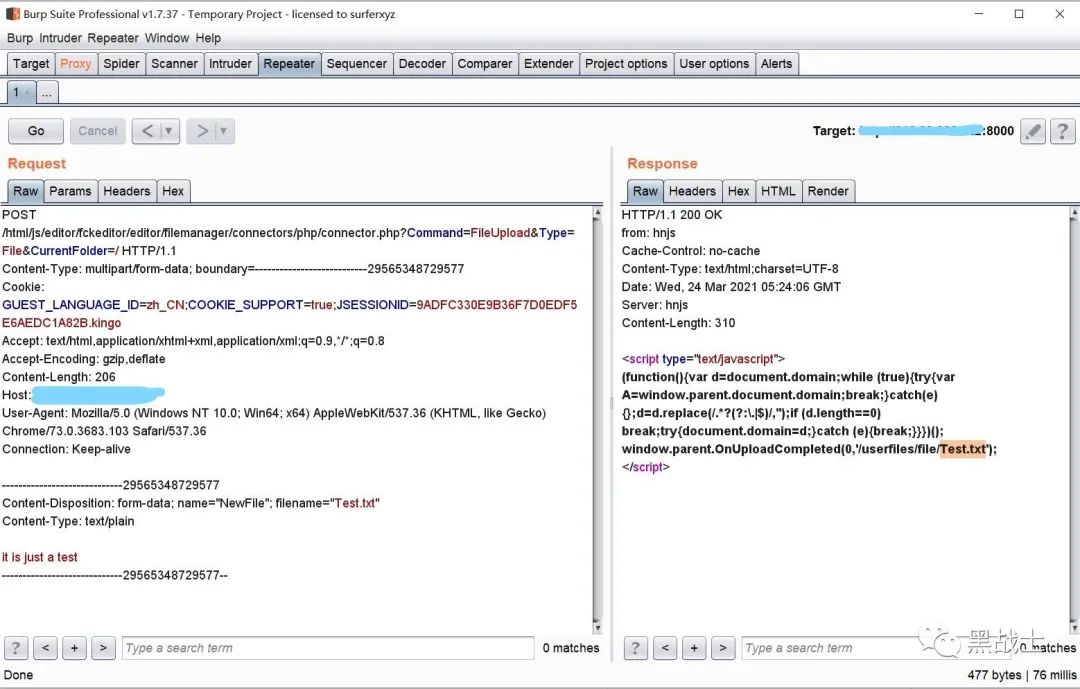The image size is (1080, 689).
Task: Open Repeater help question mark icon
Action: point(1062,131)
